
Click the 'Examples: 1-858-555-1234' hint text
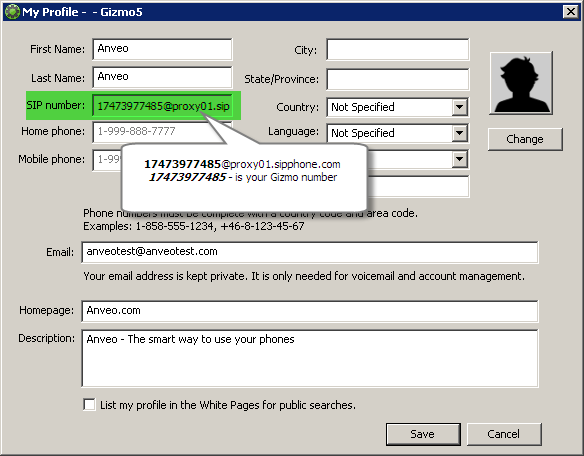194,226
